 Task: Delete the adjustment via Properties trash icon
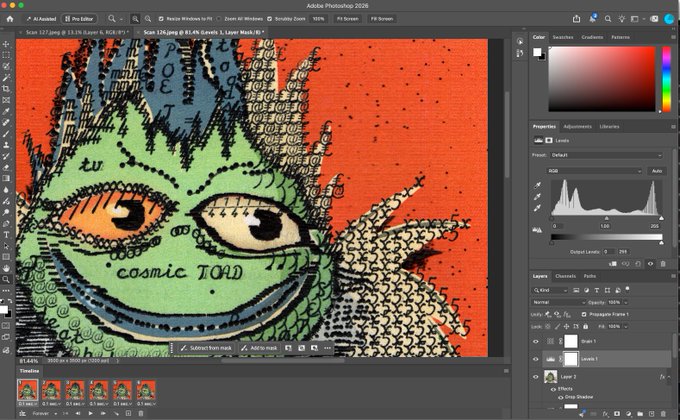[x=663, y=263]
